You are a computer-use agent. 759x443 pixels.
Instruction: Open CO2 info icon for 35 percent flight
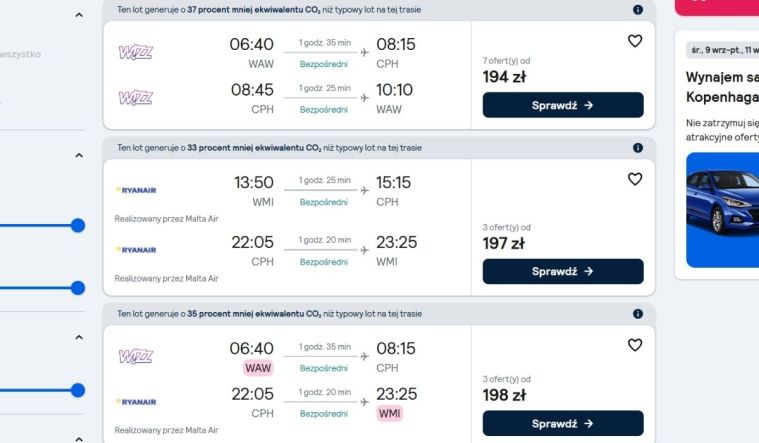[638, 314]
